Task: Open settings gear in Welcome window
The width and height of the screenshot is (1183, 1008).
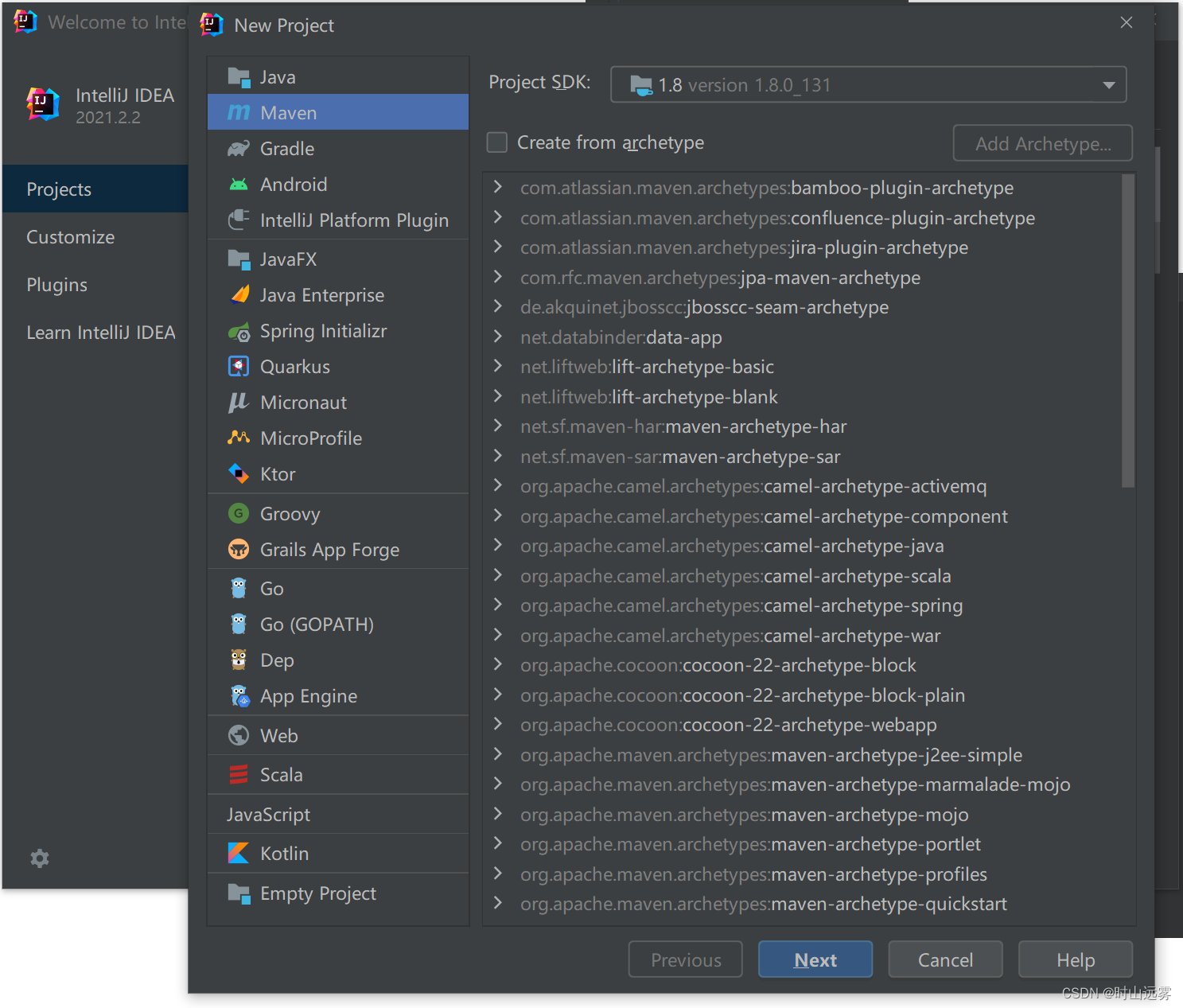Action: (40, 858)
